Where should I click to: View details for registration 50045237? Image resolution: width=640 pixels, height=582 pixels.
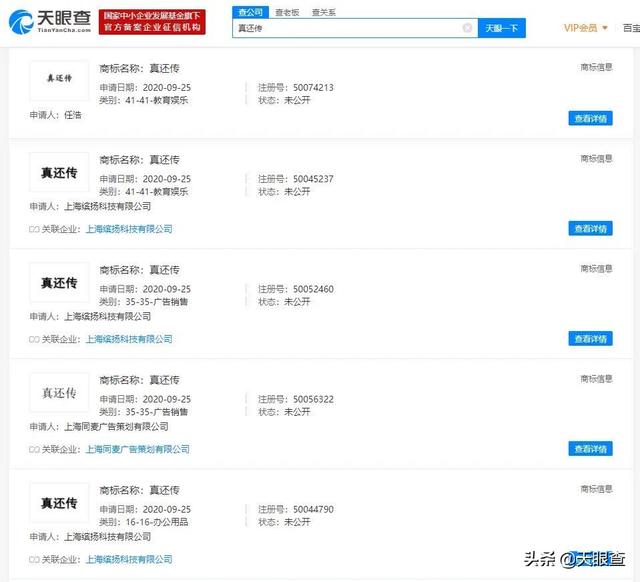[590, 229]
